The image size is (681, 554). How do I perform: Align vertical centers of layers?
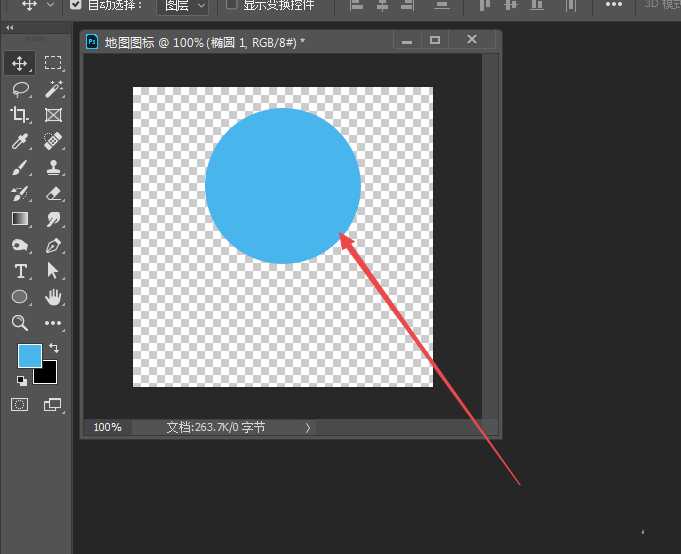point(511,5)
